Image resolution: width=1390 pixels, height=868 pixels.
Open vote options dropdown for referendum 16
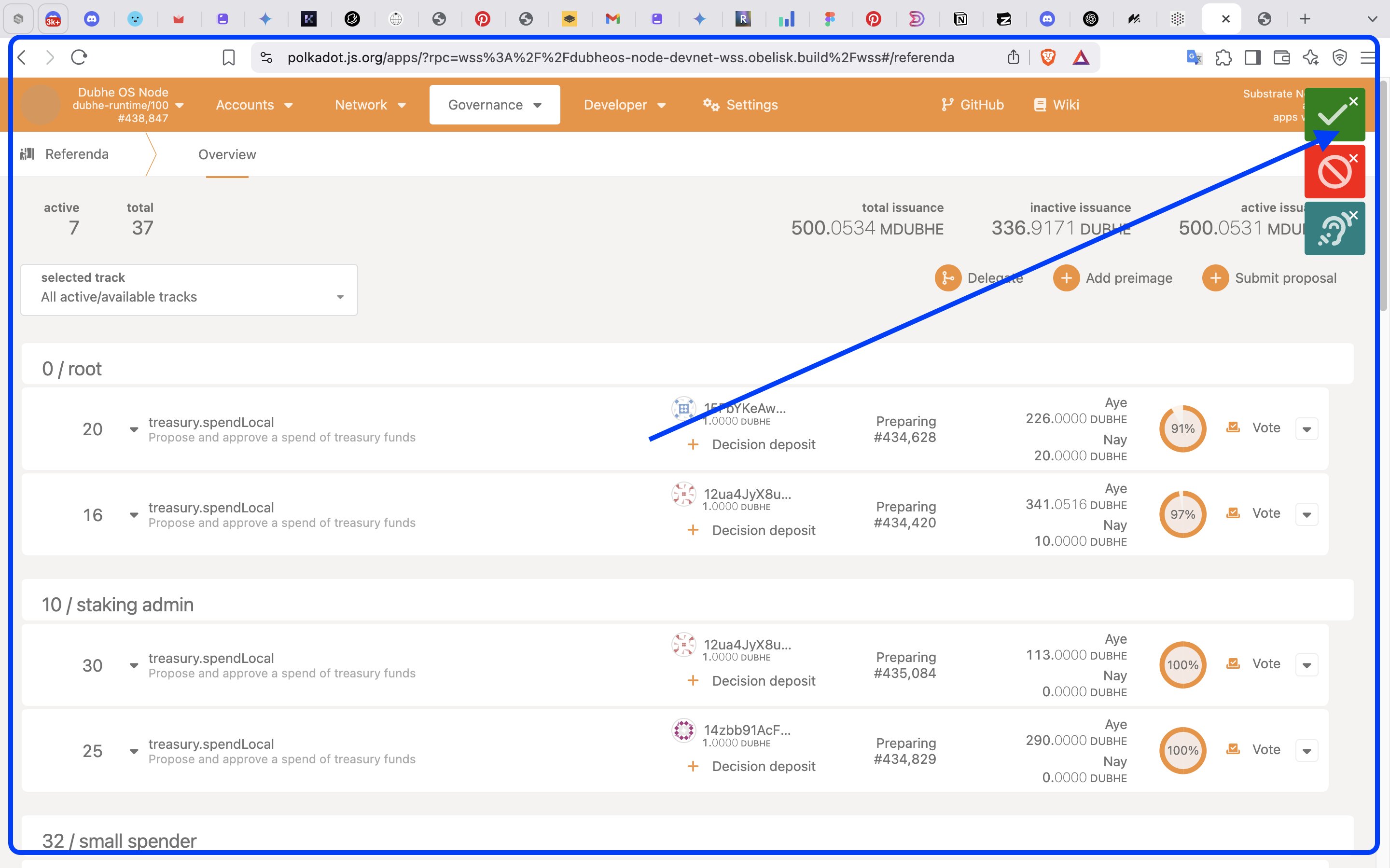(x=1307, y=515)
